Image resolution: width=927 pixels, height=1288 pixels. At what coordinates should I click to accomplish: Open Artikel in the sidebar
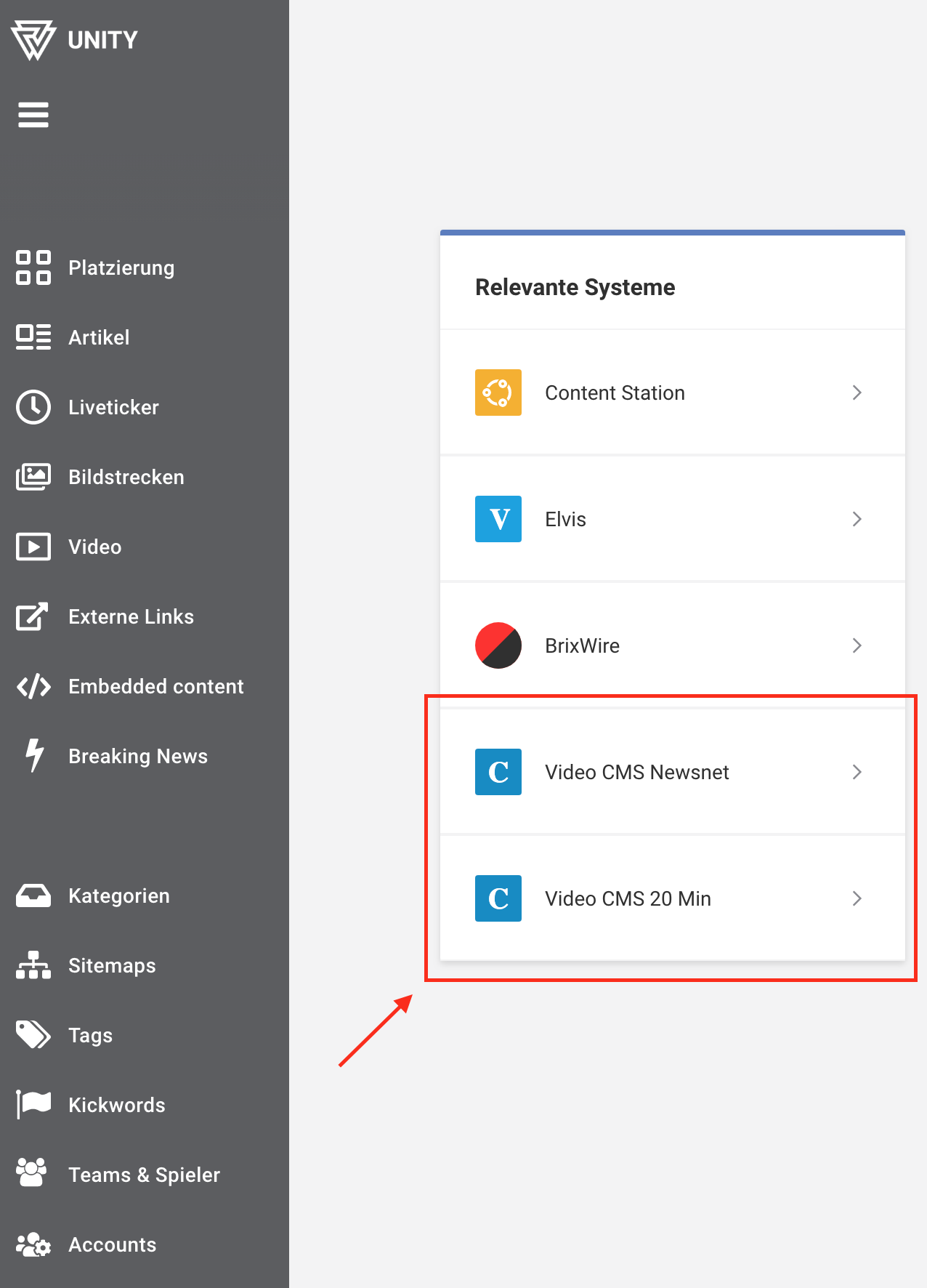99,337
